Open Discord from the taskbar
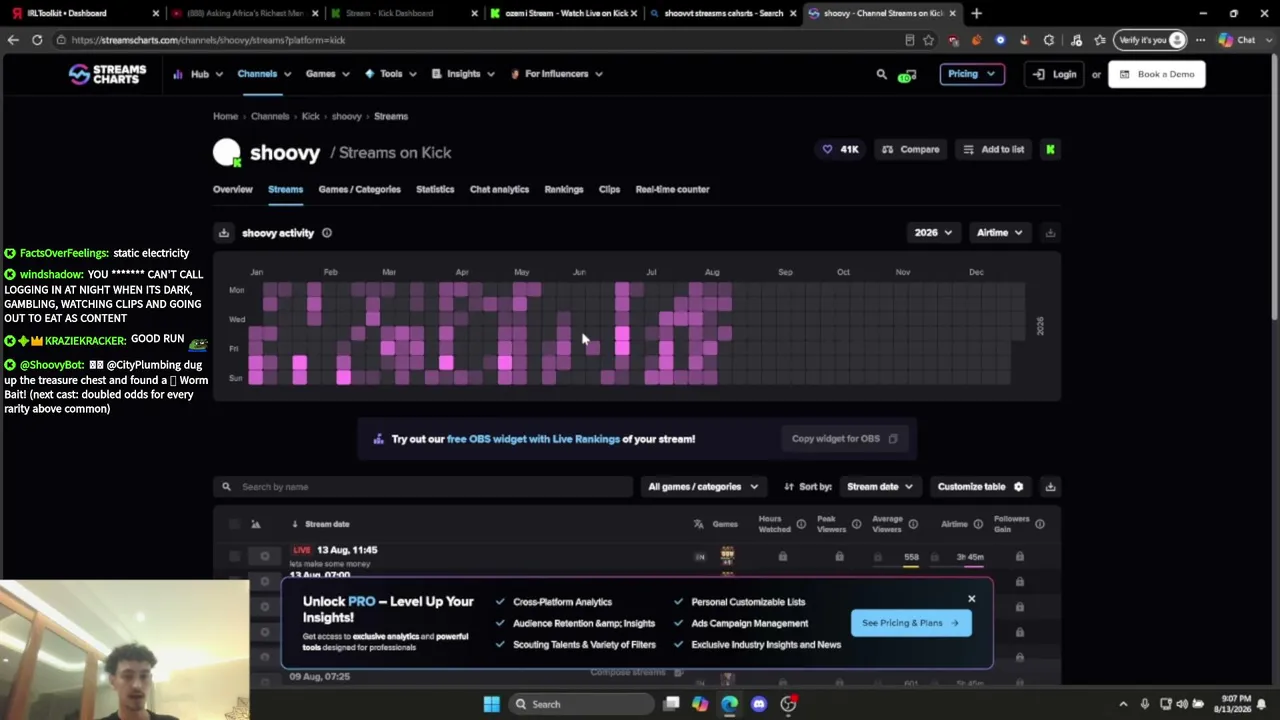Screen dimensions: 1280x720 759,704
